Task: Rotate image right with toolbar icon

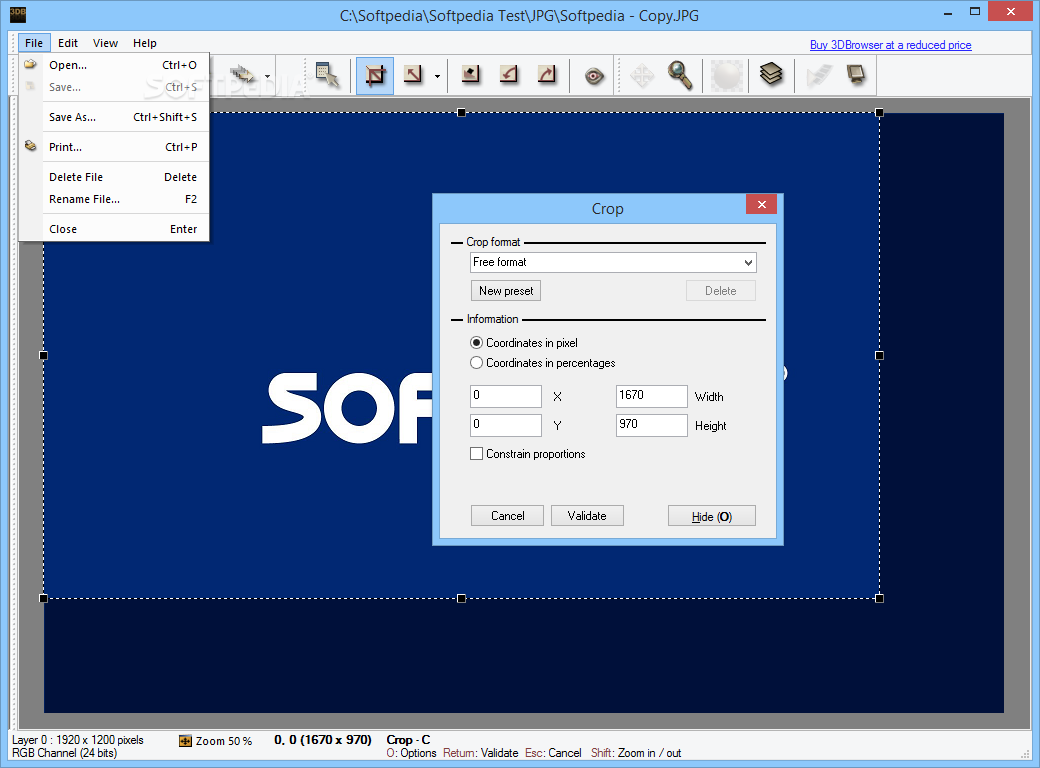Action: [x=547, y=75]
